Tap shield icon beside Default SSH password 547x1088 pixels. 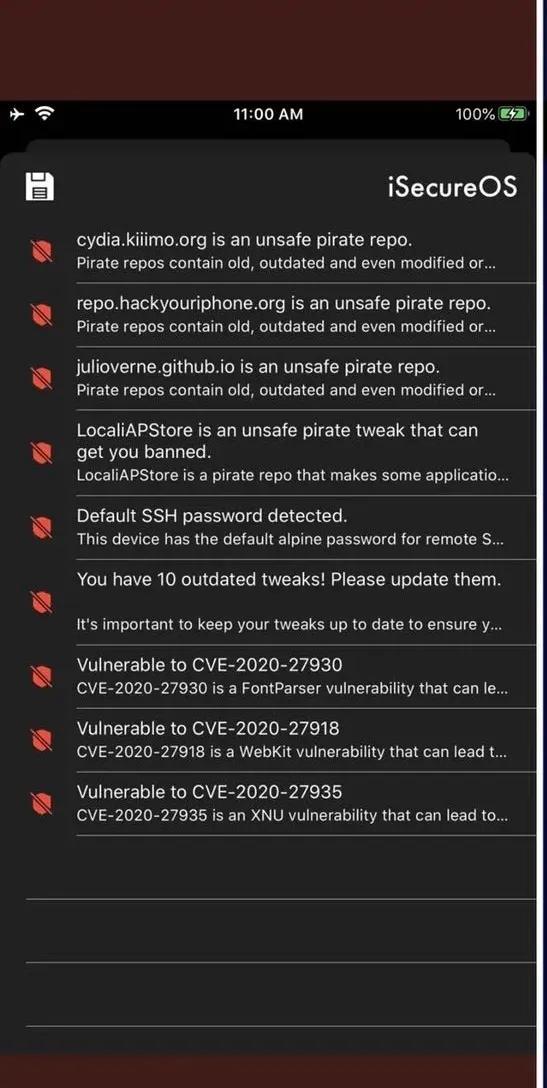click(x=42, y=527)
